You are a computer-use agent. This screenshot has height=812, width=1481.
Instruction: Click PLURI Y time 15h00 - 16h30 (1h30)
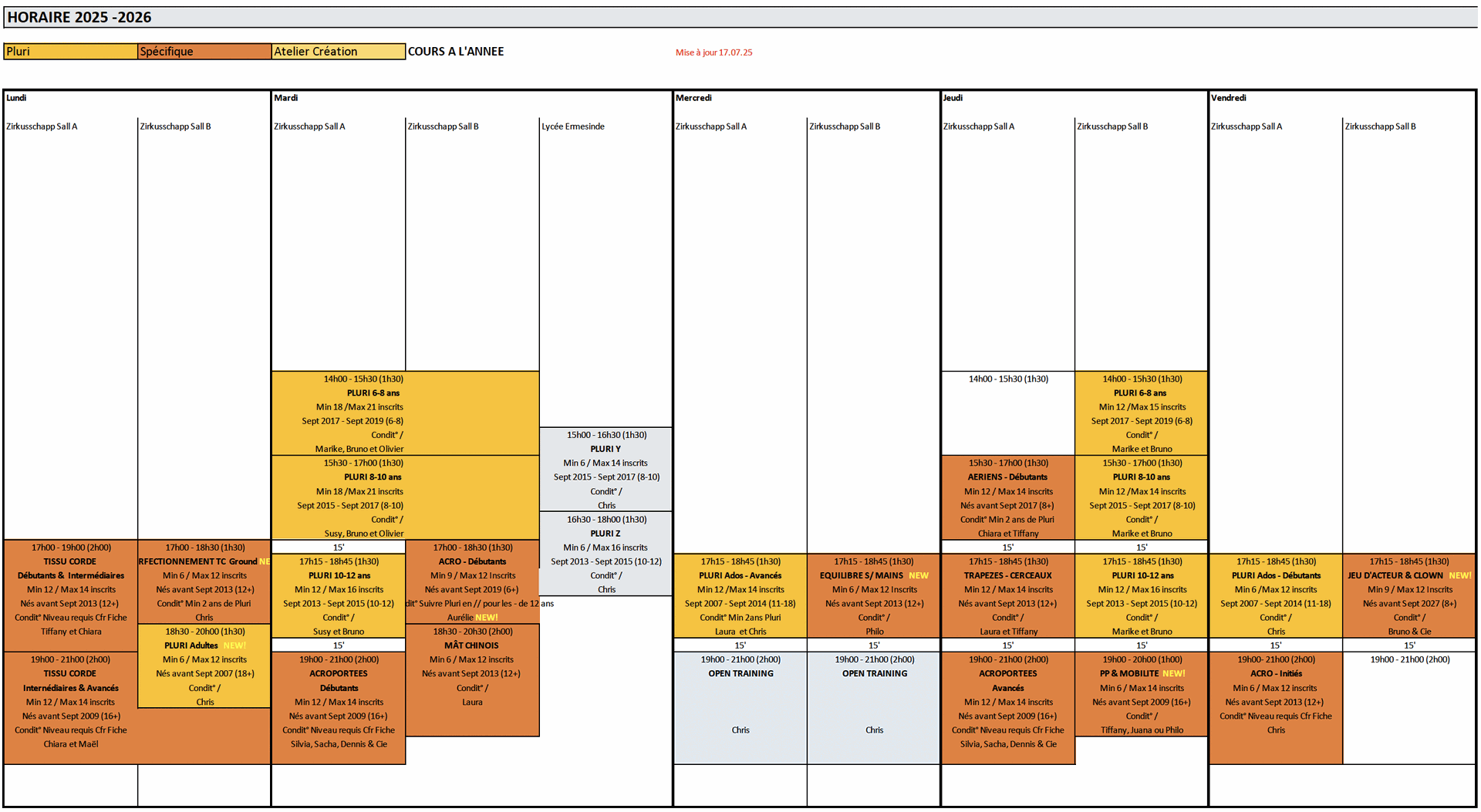tap(606, 435)
